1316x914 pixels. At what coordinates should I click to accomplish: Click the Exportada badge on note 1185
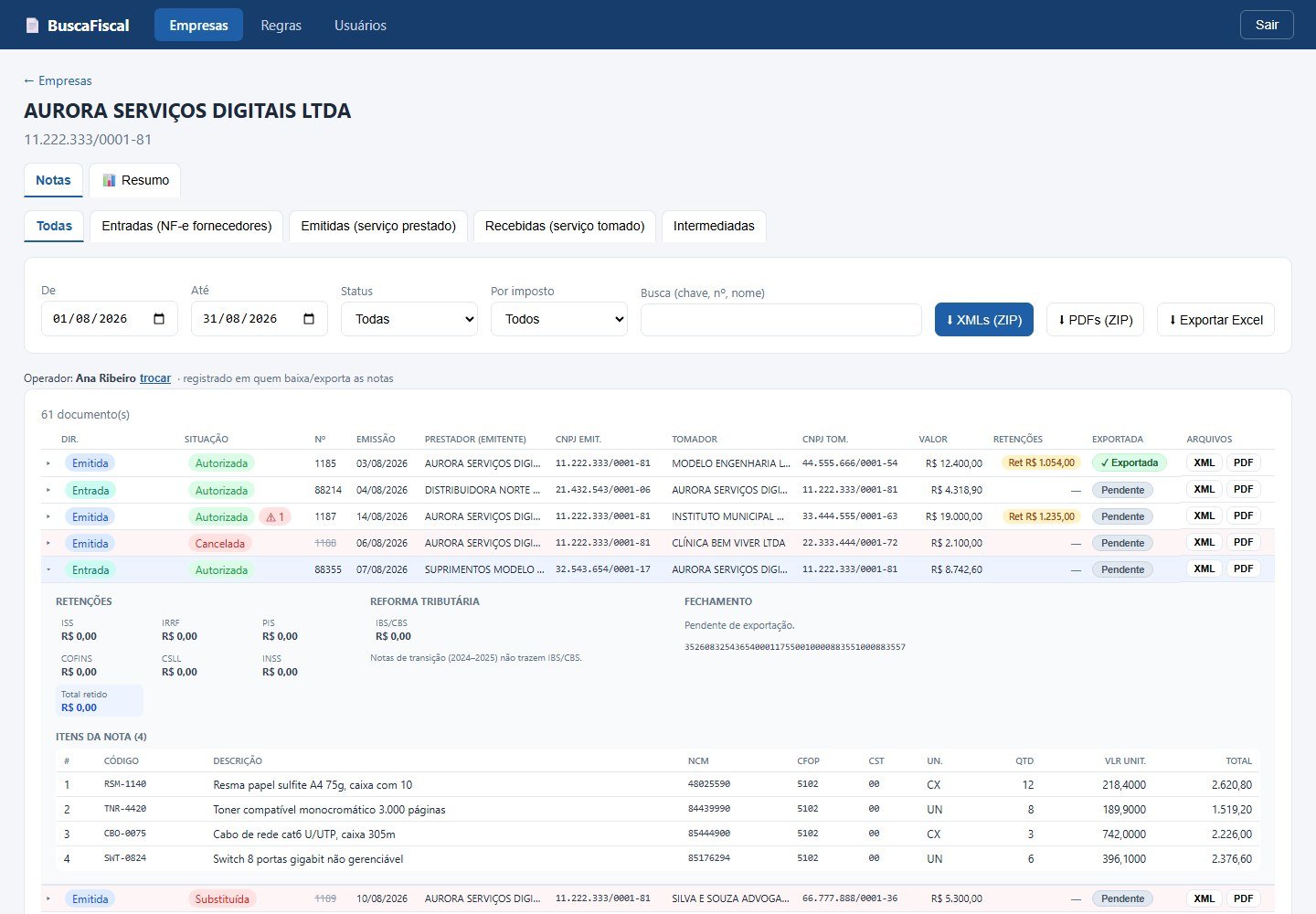click(x=1130, y=463)
